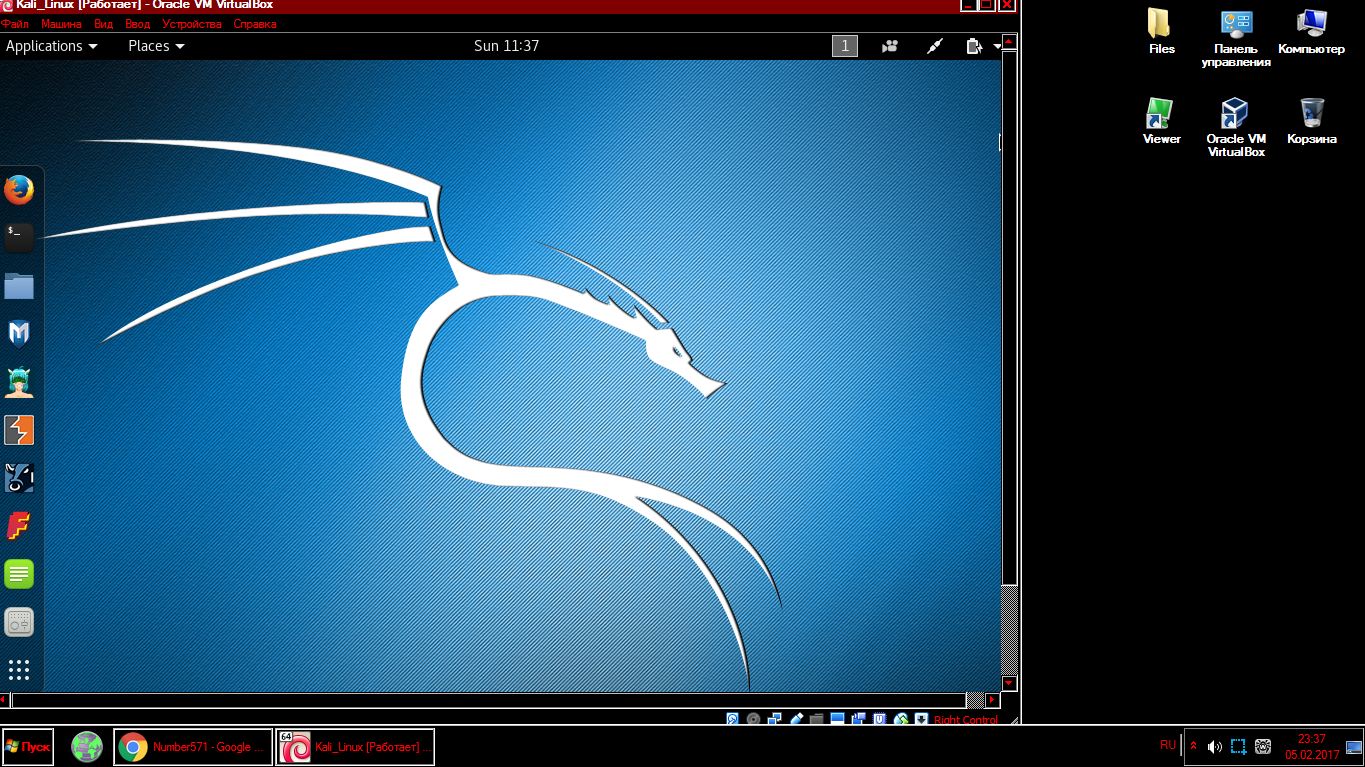Click the Пуск start button

(x=28, y=747)
